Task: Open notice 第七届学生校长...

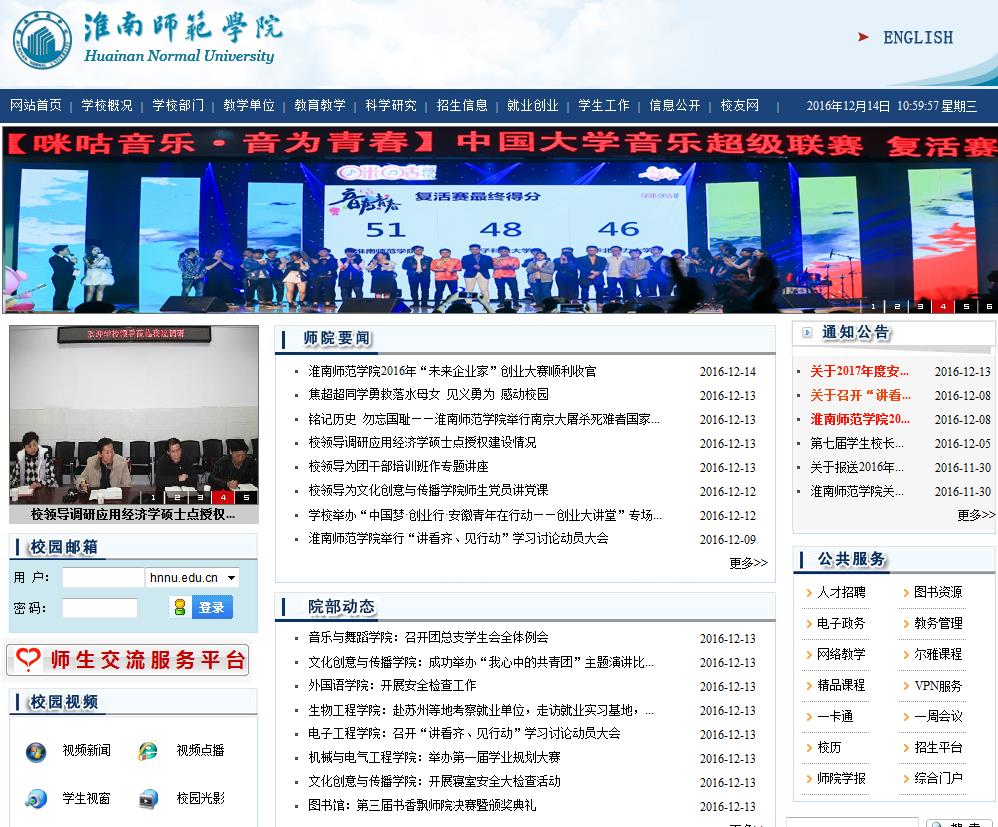Action: click(x=856, y=443)
